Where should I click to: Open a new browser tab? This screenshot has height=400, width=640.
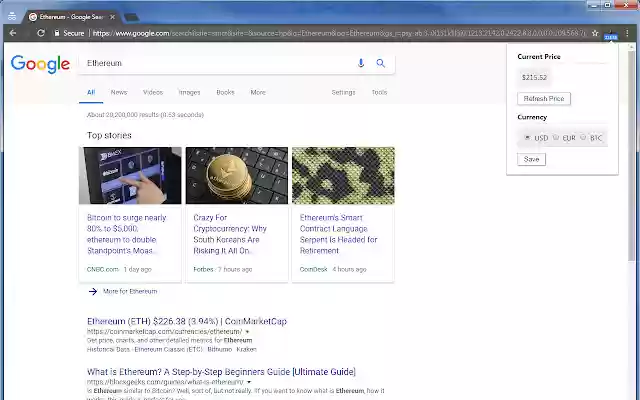coord(131,17)
